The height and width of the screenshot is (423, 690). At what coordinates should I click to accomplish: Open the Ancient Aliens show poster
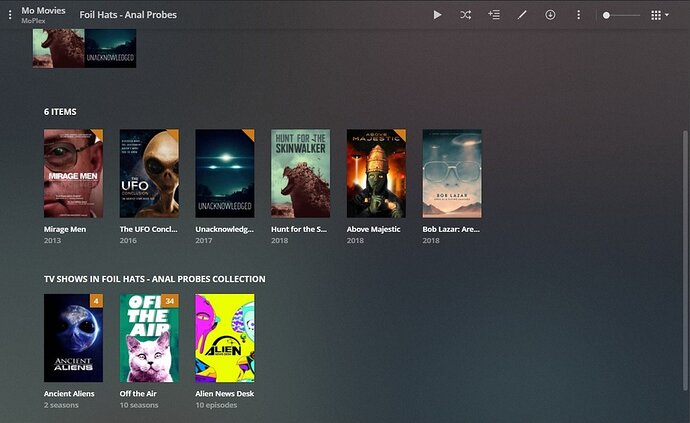click(x=73, y=338)
